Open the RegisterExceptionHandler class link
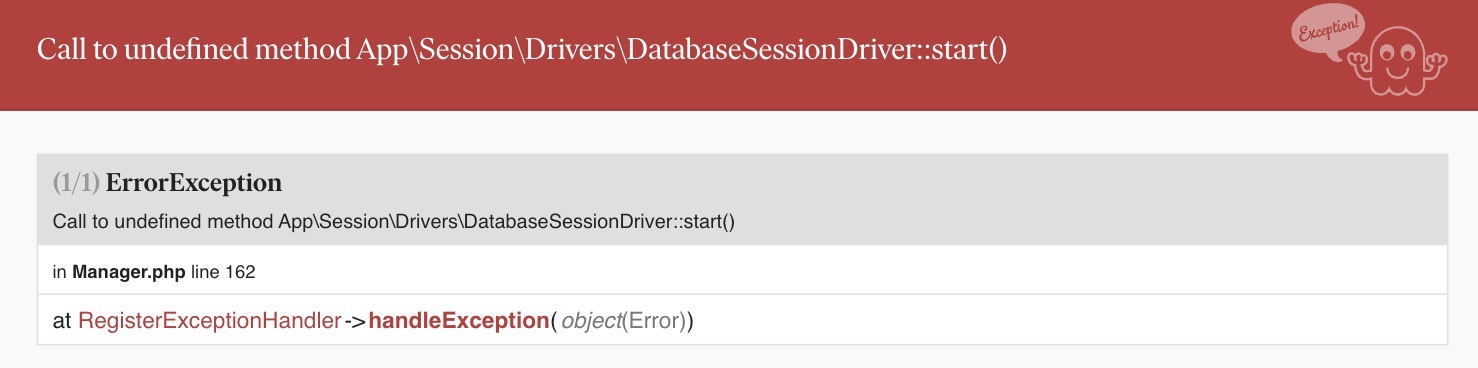 pyautogui.click(x=209, y=321)
